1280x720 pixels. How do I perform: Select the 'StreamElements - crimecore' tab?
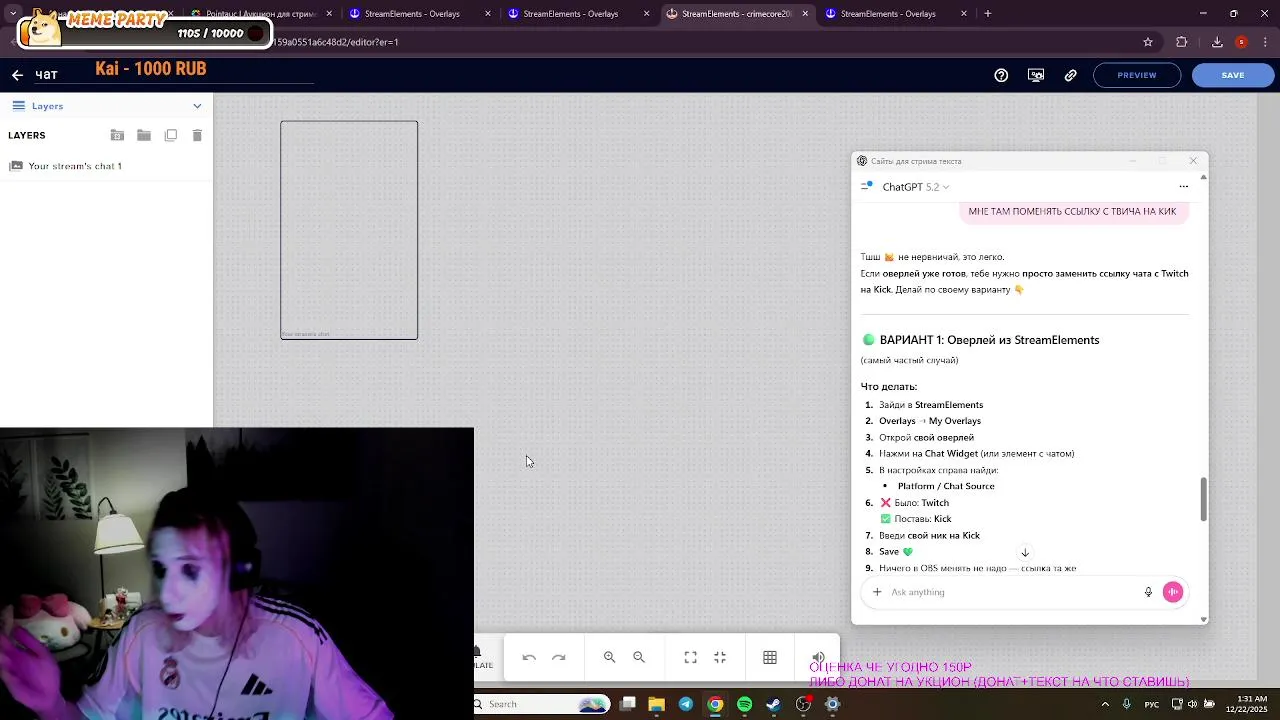point(737,14)
